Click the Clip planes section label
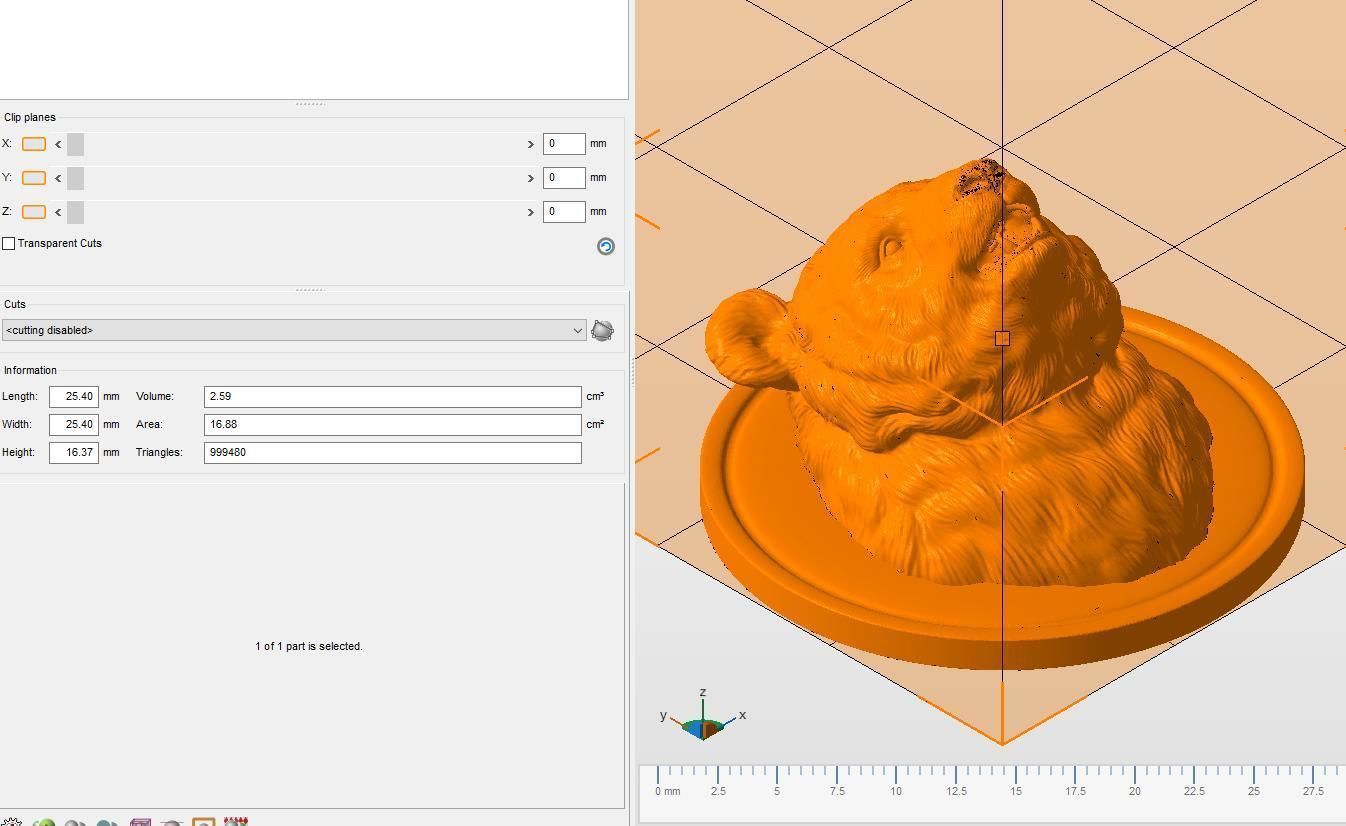This screenshot has height=826, width=1346. click(30, 118)
